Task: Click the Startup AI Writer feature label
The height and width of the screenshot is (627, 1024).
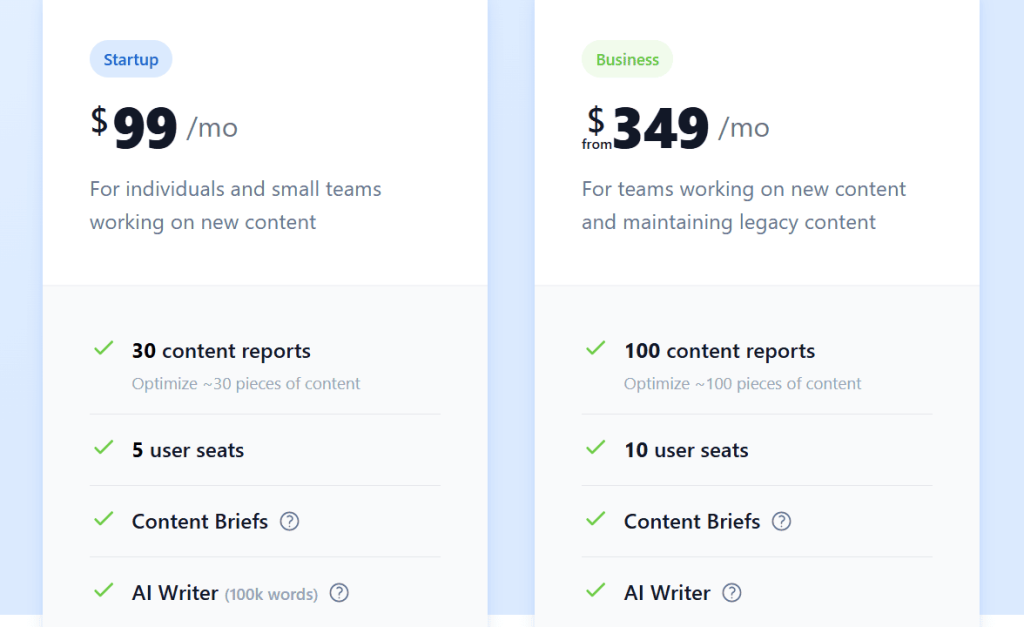Action: tap(175, 593)
